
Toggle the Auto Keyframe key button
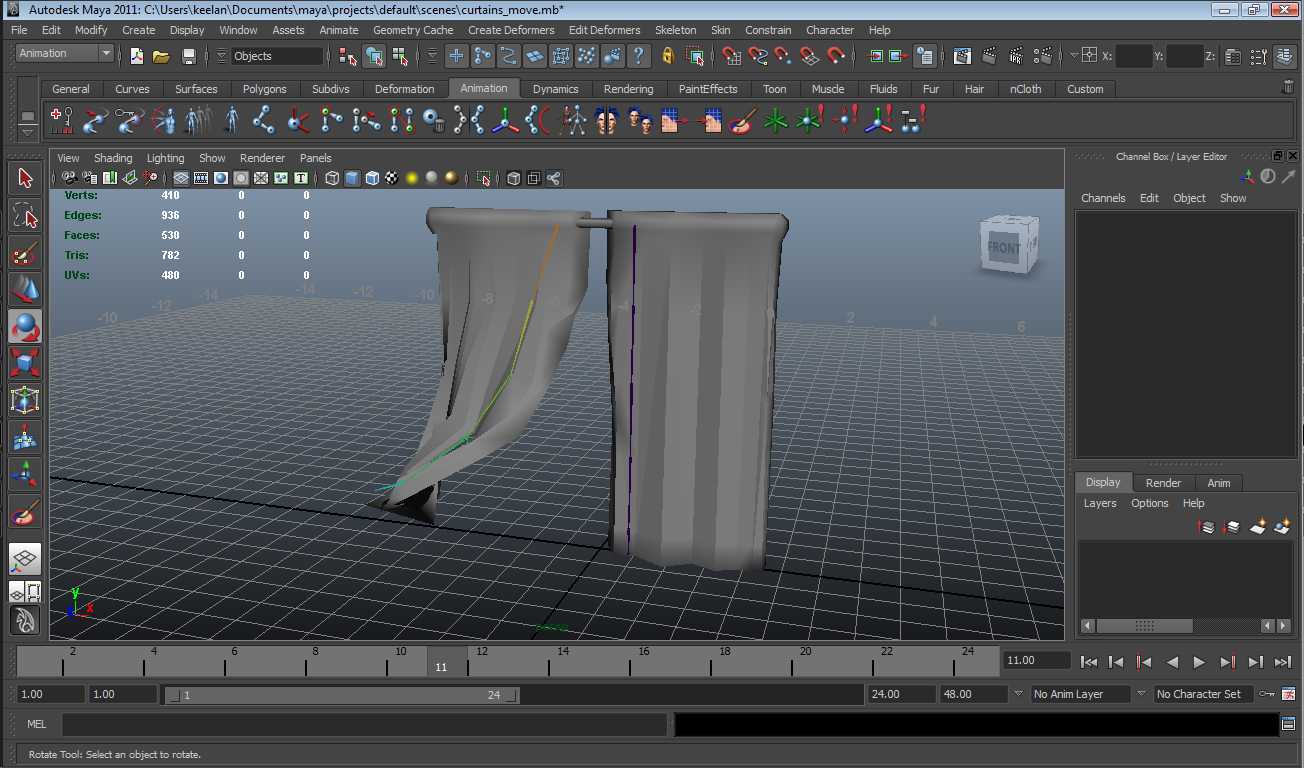click(x=1267, y=694)
